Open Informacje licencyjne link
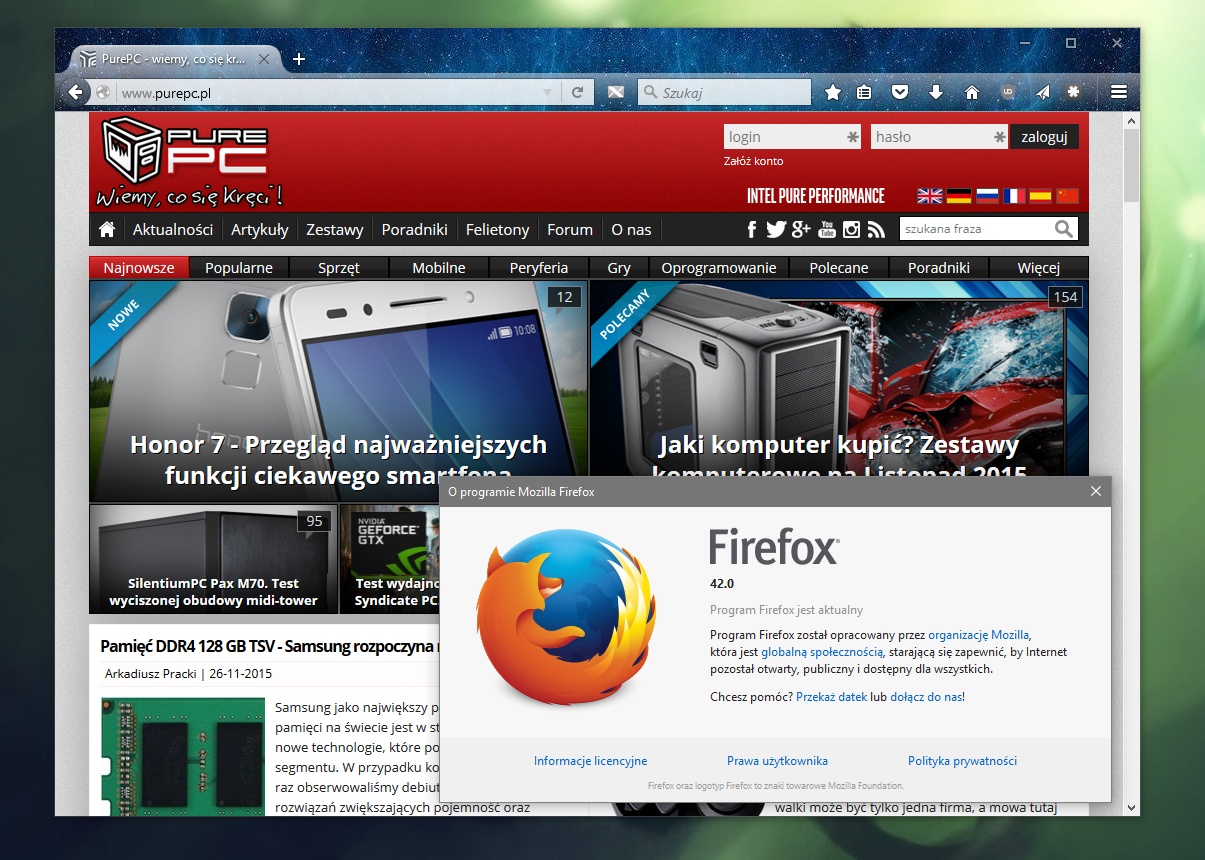The height and width of the screenshot is (860, 1205). [590, 761]
